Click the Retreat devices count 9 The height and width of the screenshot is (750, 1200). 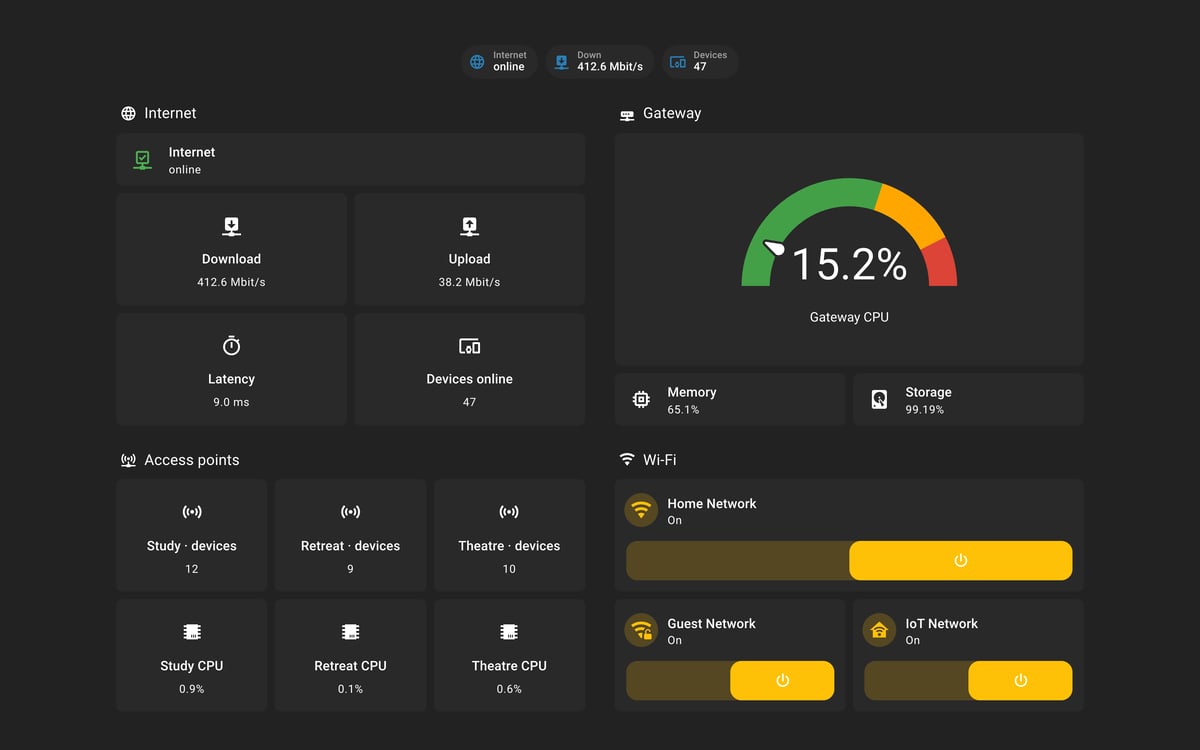point(350,569)
